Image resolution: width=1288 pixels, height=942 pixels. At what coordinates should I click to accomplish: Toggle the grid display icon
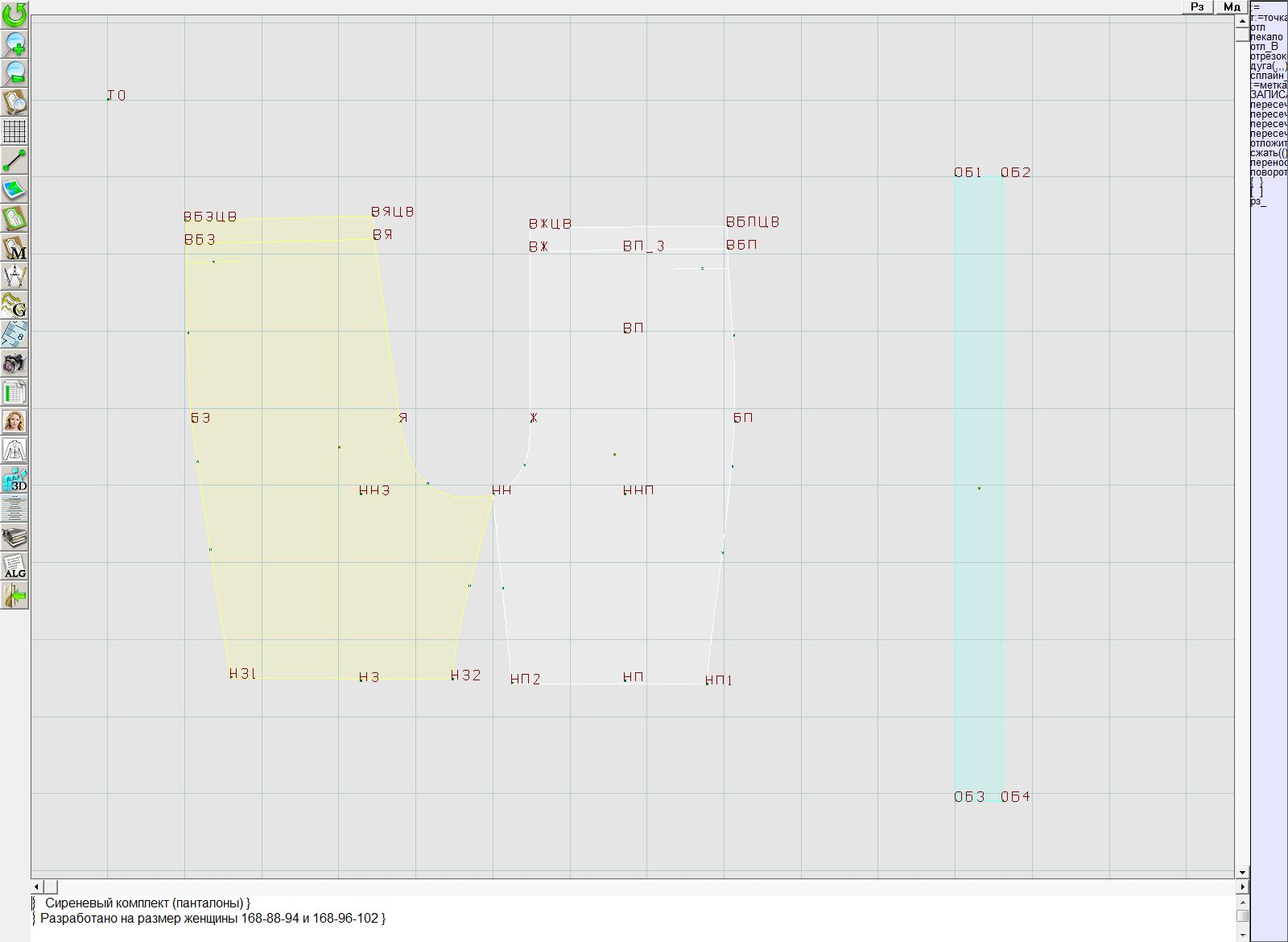pyautogui.click(x=14, y=131)
